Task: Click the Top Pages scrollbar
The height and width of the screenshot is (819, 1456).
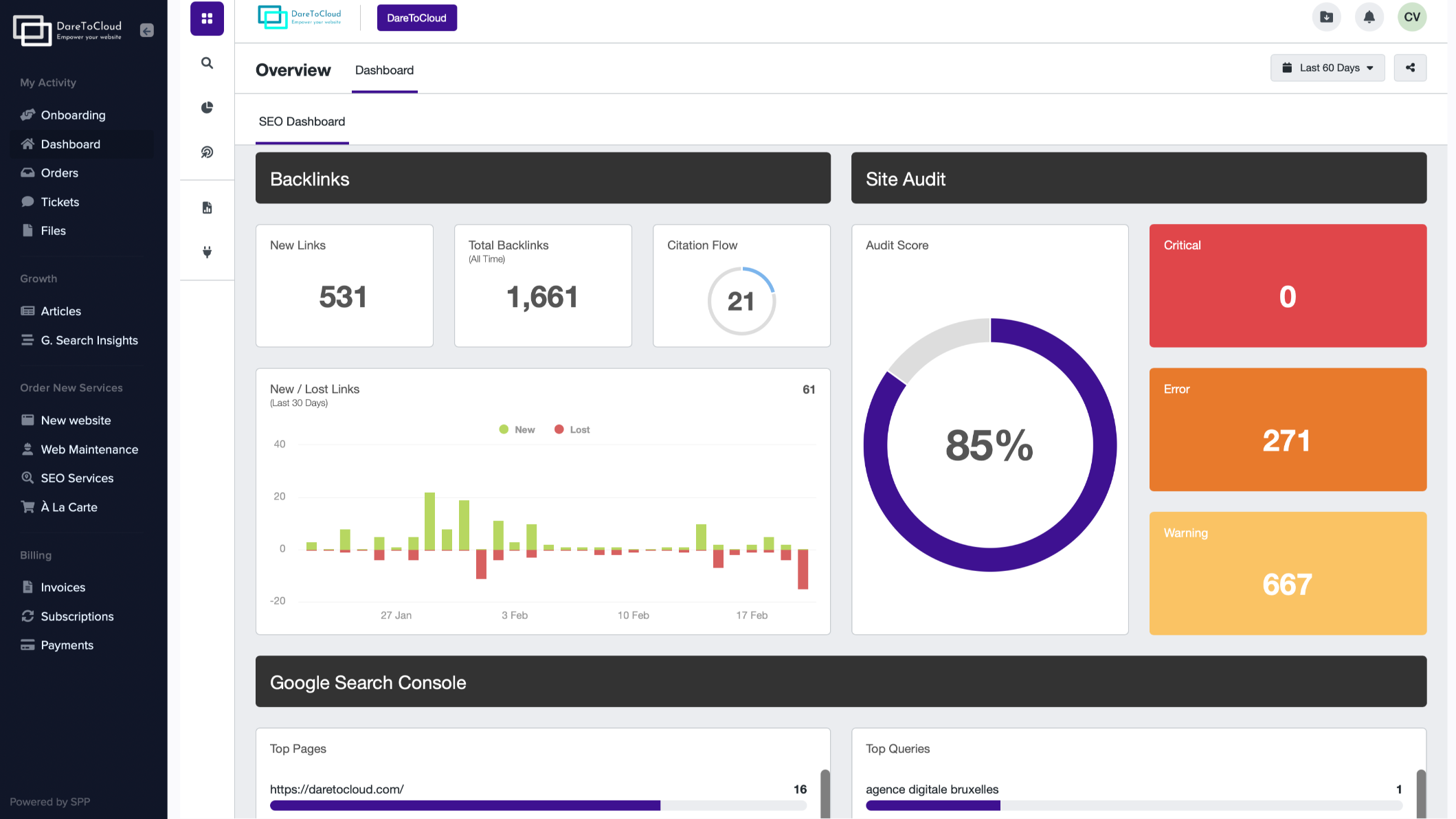Action: (x=825, y=794)
